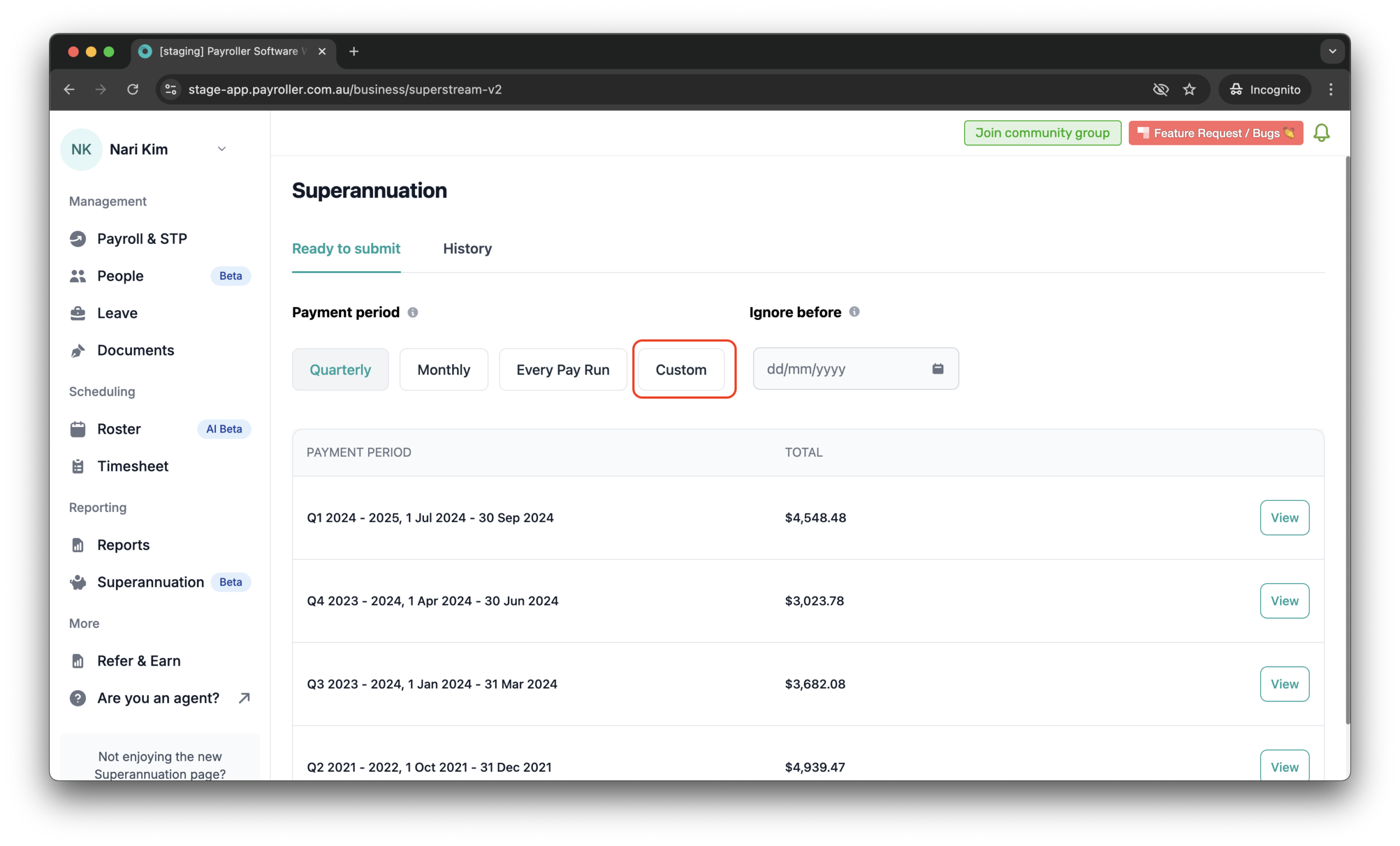The image size is (1400, 846).
Task: Open the notifications bell
Action: (1322, 132)
